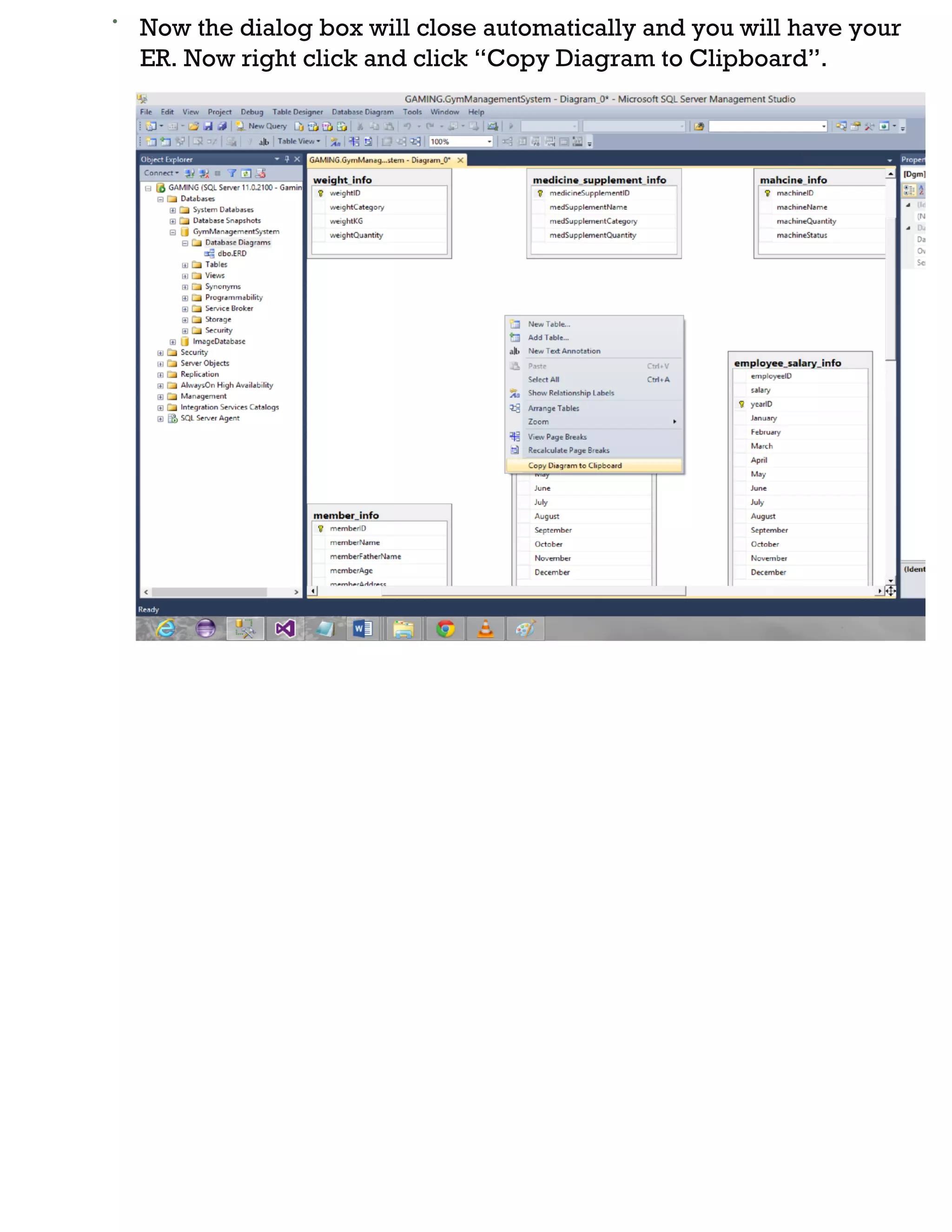
Task: Open the Database Diagram menu
Action: (x=362, y=112)
